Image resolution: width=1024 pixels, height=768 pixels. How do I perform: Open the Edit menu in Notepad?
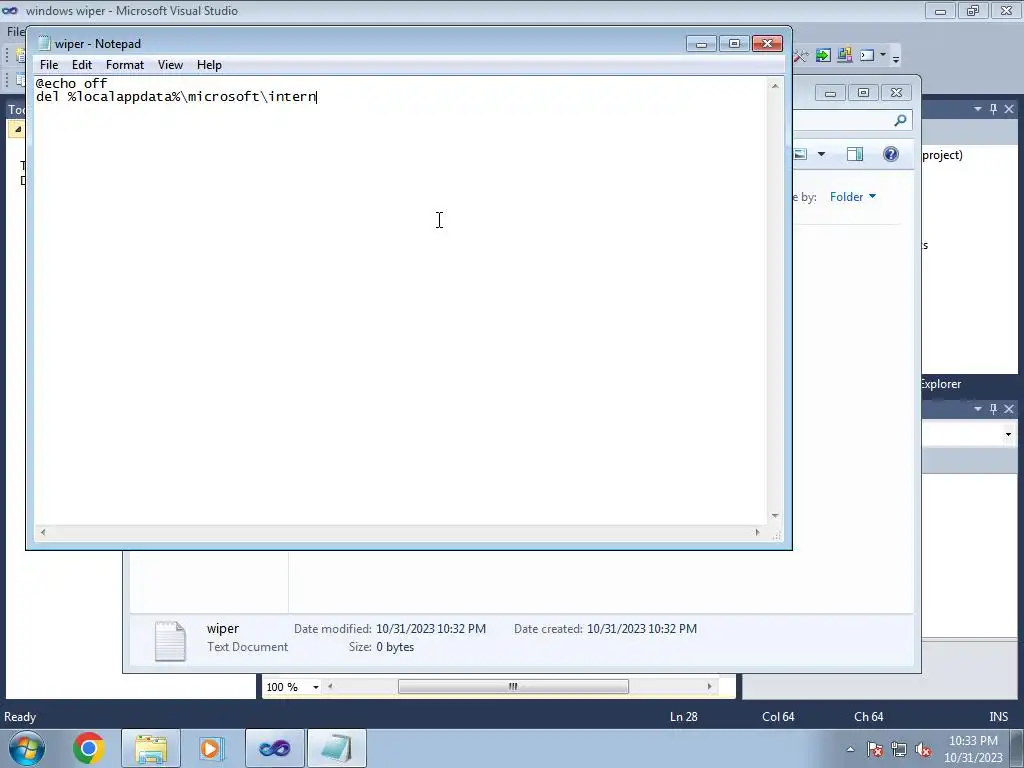(82, 65)
